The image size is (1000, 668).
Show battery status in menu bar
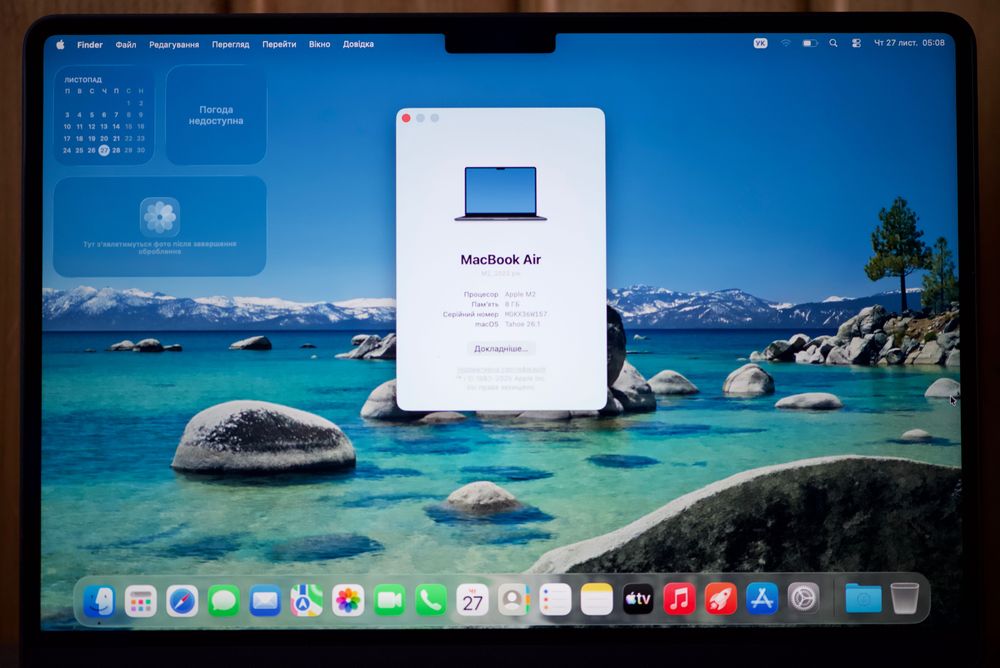(809, 43)
